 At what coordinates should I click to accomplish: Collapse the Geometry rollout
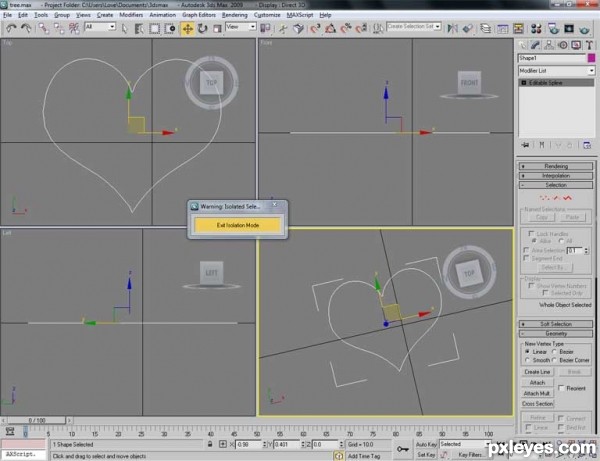(556, 334)
